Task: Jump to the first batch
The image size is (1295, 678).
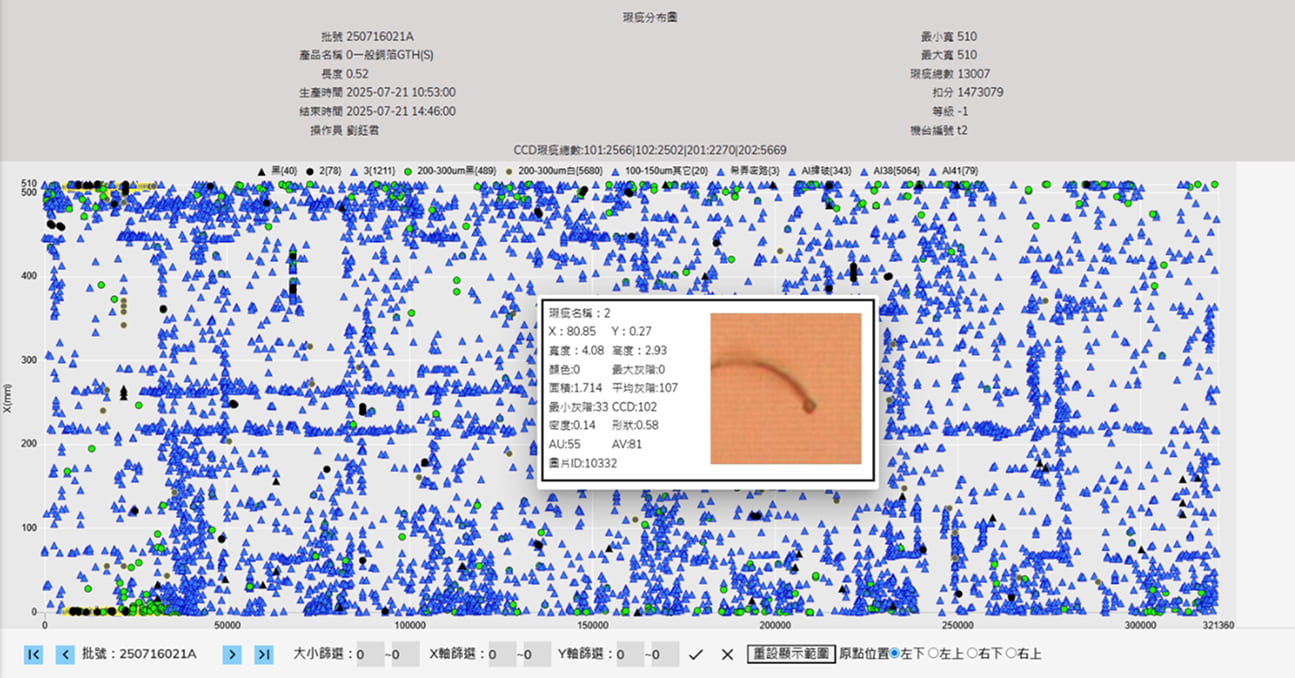Action: (x=34, y=654)
